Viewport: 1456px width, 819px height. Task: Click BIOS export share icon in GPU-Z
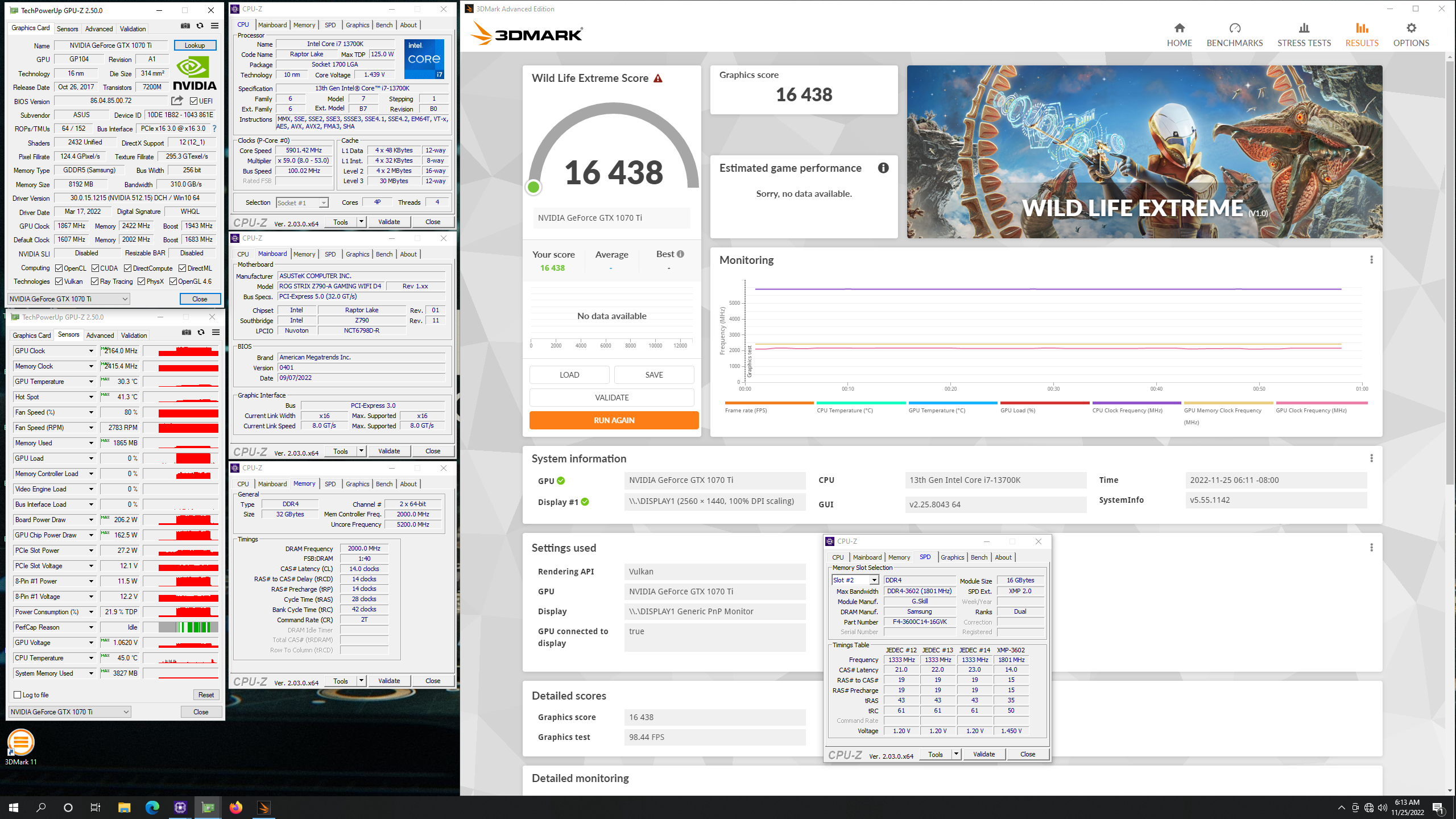(x=177, y=101)
